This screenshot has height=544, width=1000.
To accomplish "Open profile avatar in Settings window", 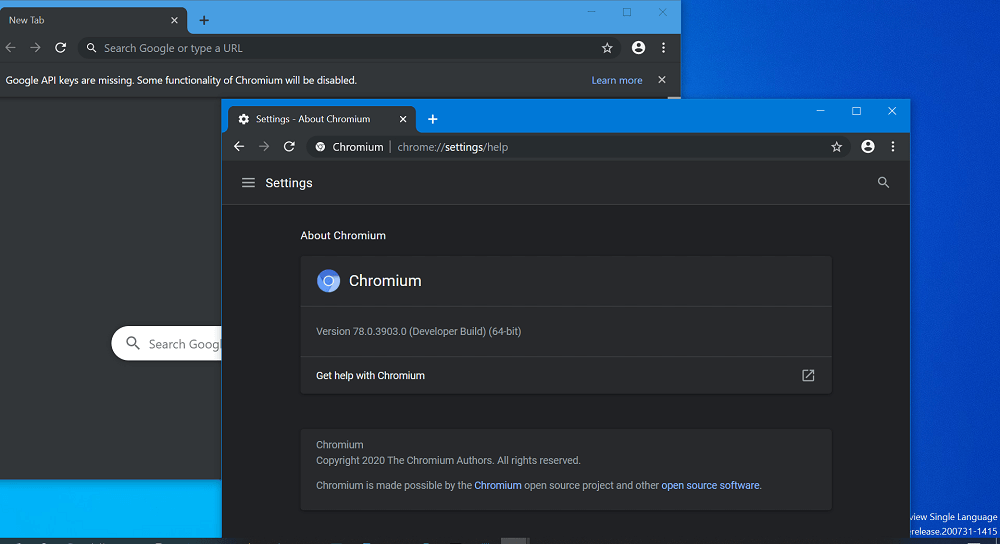I will click(868, 147).
